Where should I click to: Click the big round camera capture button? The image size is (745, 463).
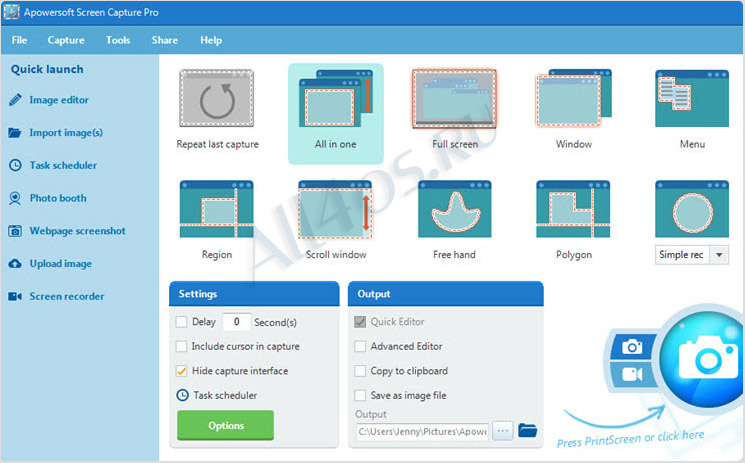703,359
